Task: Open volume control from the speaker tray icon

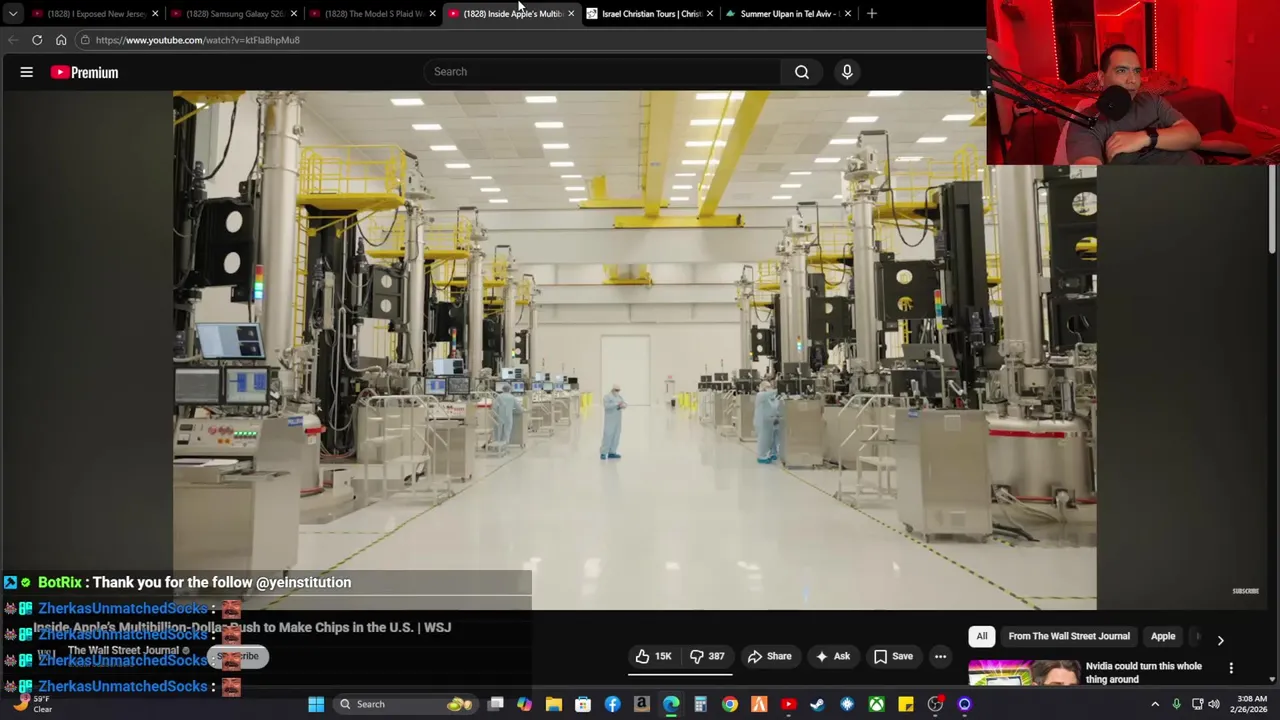Action: point(1214,704)
